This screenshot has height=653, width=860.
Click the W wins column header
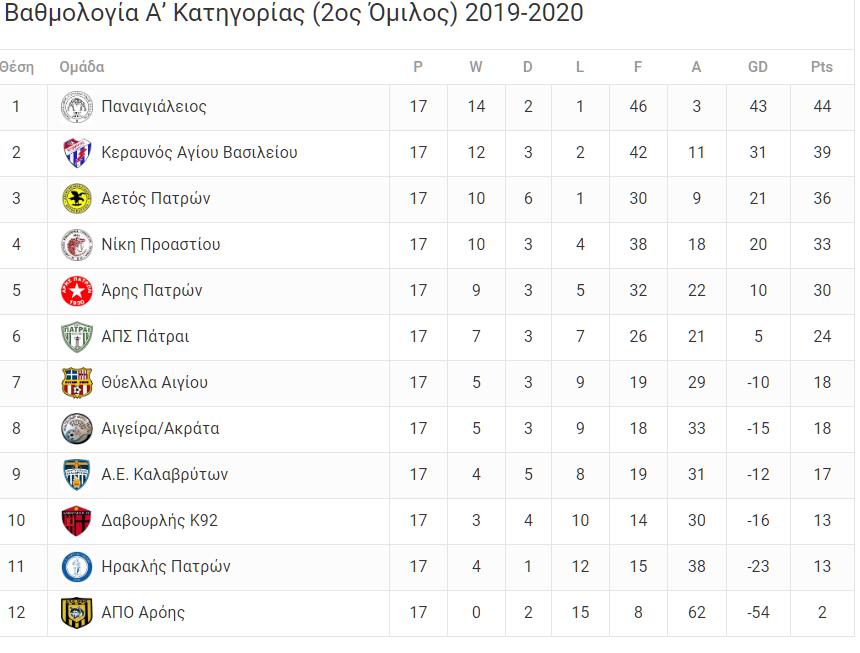476,67
